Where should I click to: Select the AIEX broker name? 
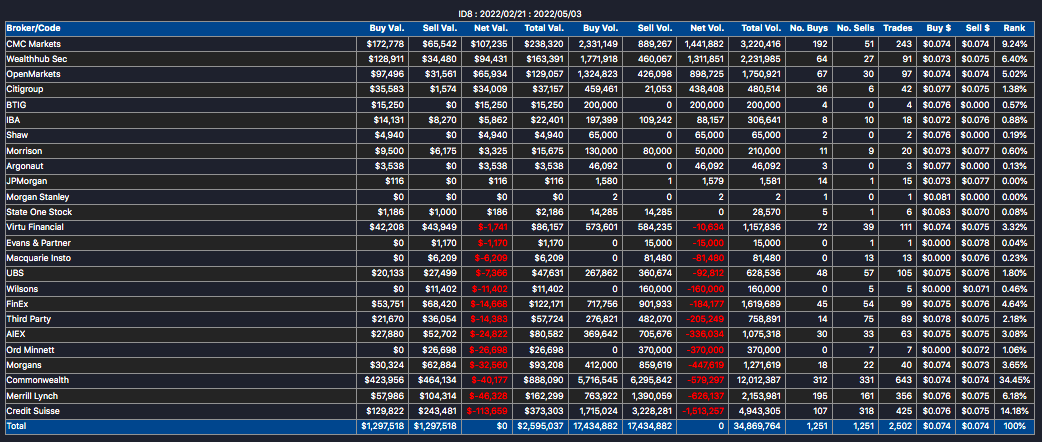(16, 334)
